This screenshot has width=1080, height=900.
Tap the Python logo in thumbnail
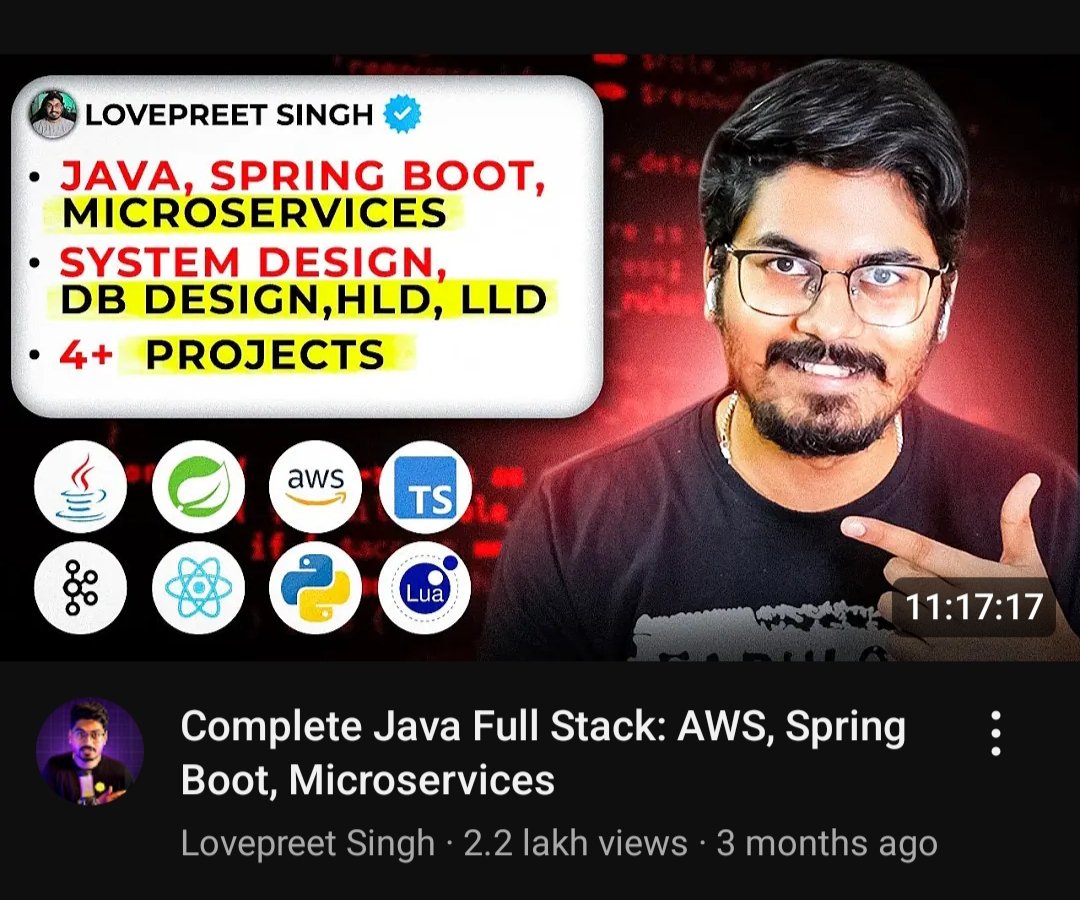click(x=315, y=587)
